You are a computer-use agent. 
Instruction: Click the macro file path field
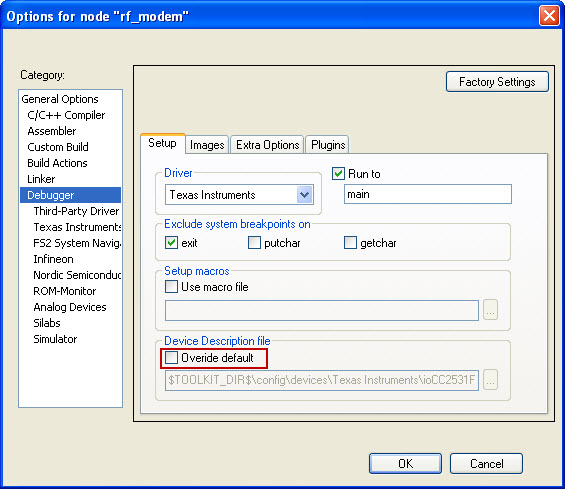[322, 310]
